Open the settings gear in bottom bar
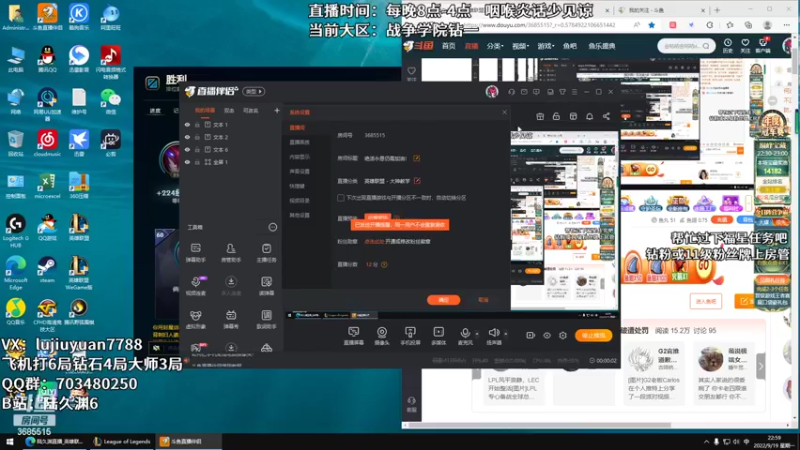Image resolution: width=800 pixels, height=450 pixels. pyautogui.click(x=563, y=335)
